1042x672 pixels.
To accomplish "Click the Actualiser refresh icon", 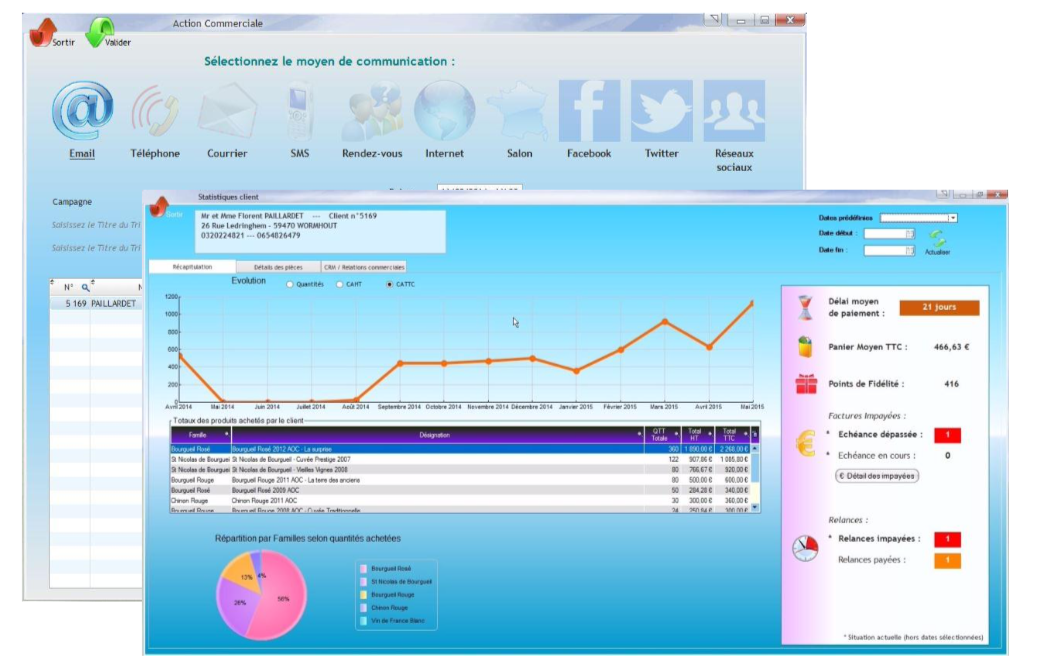I will pos(937,239).
